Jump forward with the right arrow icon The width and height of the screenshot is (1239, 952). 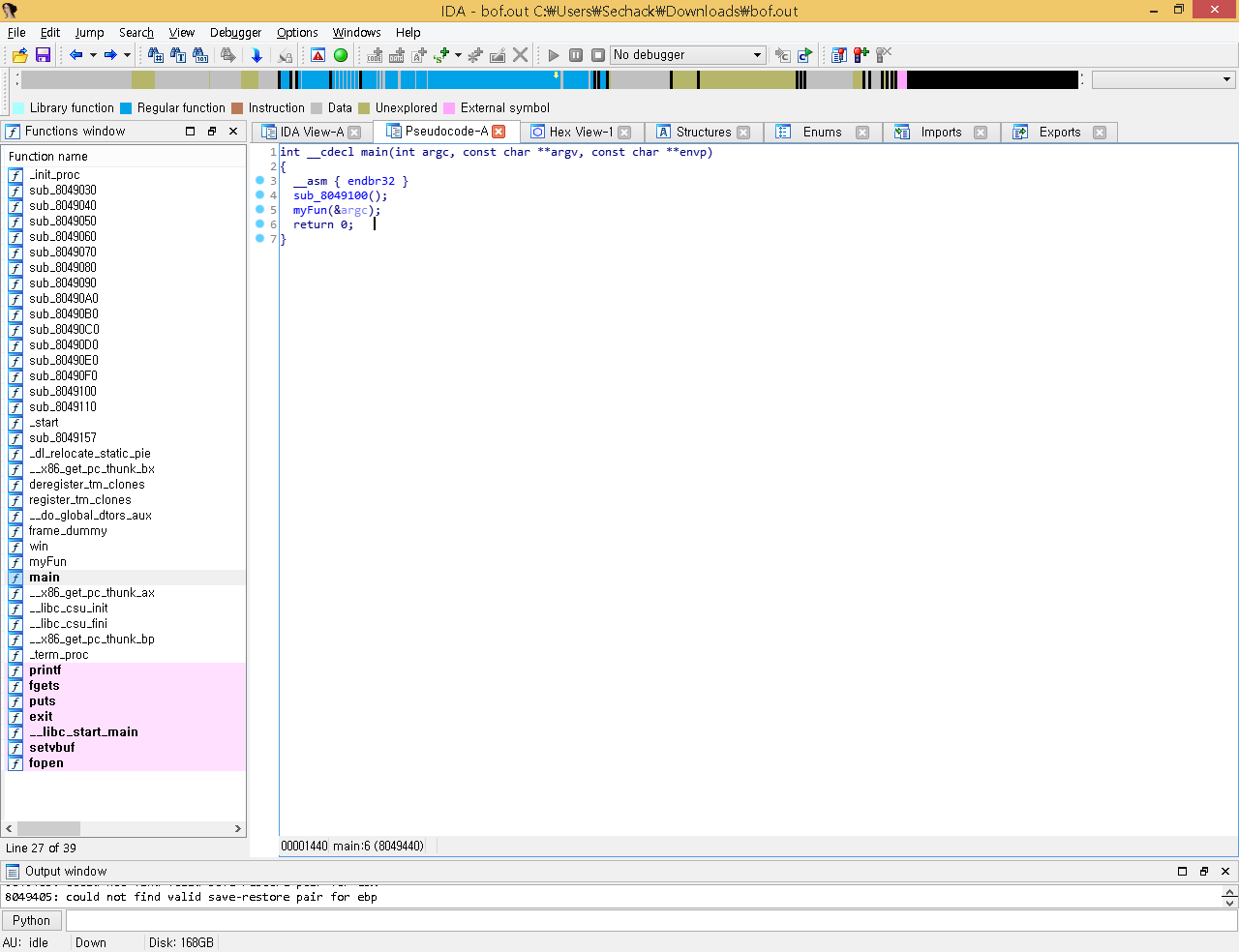tap(110, 55)
